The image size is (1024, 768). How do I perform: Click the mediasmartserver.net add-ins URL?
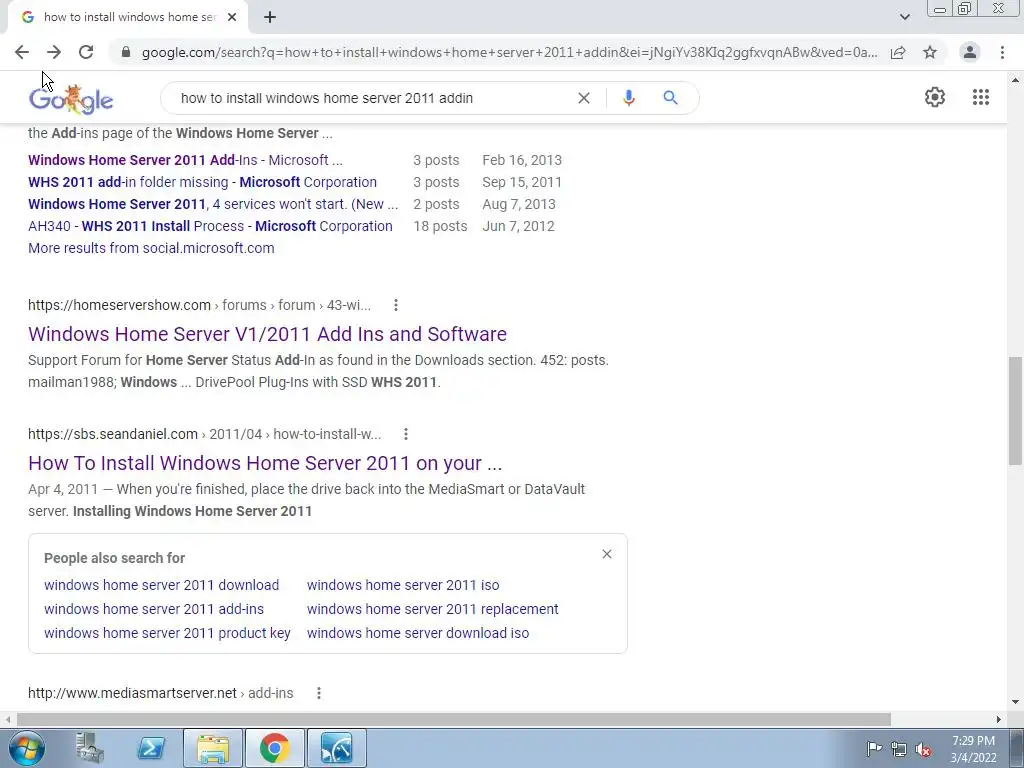coord(161,694)
